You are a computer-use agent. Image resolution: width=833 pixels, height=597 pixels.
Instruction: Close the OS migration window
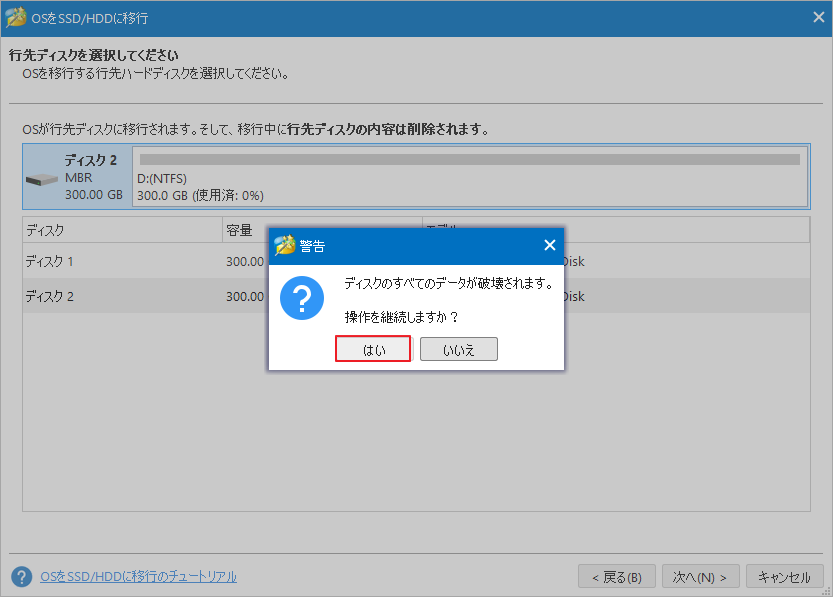click(x=817, y=16)
